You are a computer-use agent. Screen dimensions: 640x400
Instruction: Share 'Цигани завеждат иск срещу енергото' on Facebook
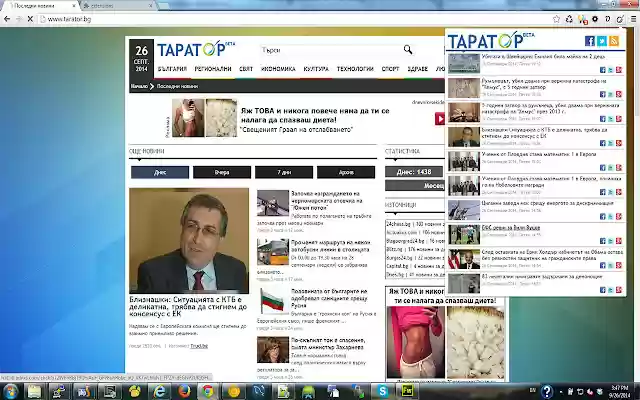[x=602, y=217]
